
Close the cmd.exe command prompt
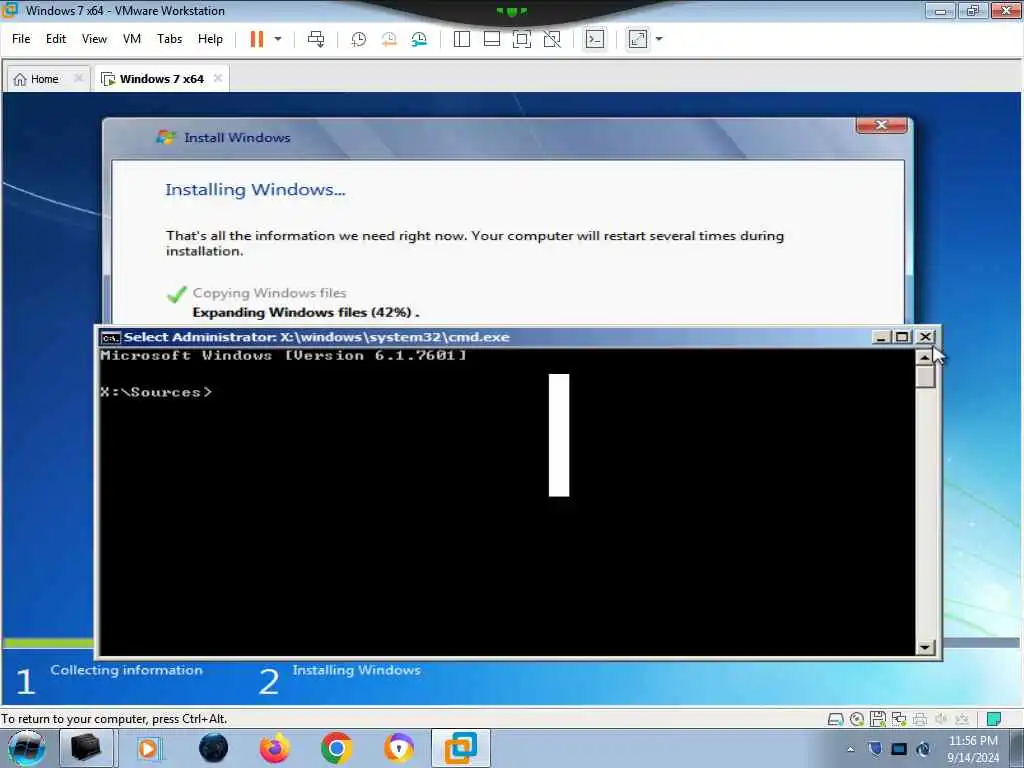(925, 337)
